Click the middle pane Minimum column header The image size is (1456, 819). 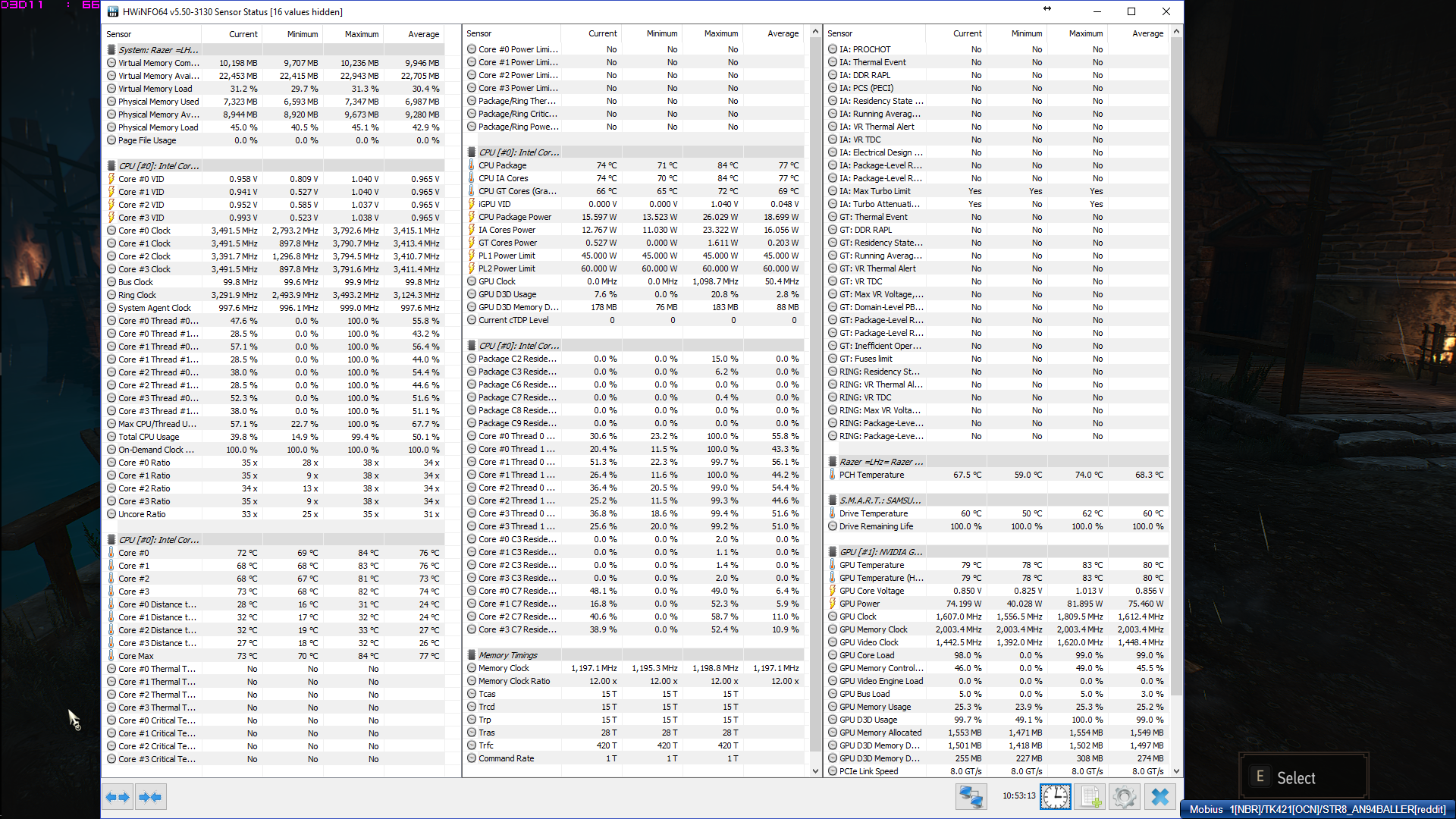(652, 33)
